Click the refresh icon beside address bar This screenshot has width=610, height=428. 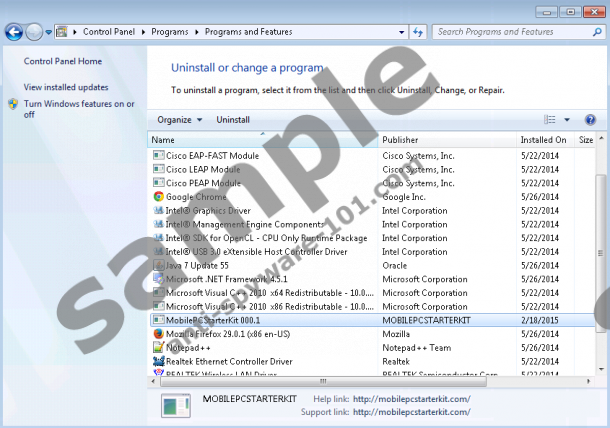coord(417,32)
